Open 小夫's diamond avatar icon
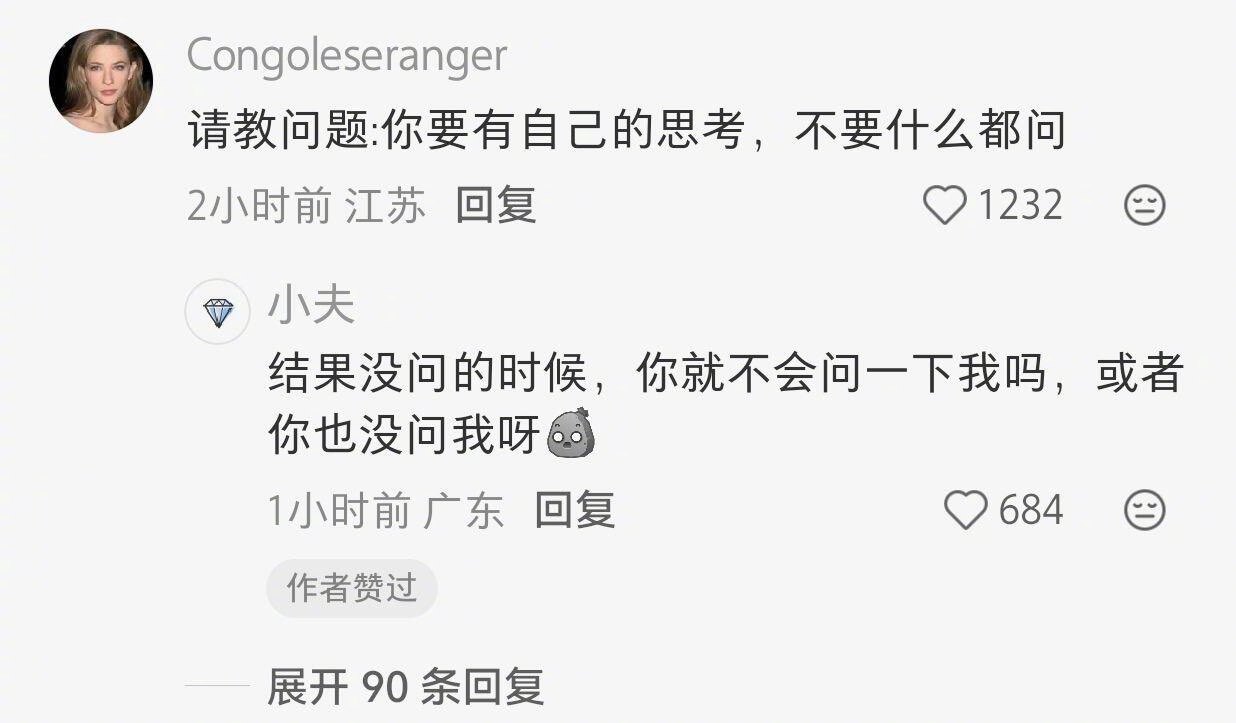 [218, 313]
